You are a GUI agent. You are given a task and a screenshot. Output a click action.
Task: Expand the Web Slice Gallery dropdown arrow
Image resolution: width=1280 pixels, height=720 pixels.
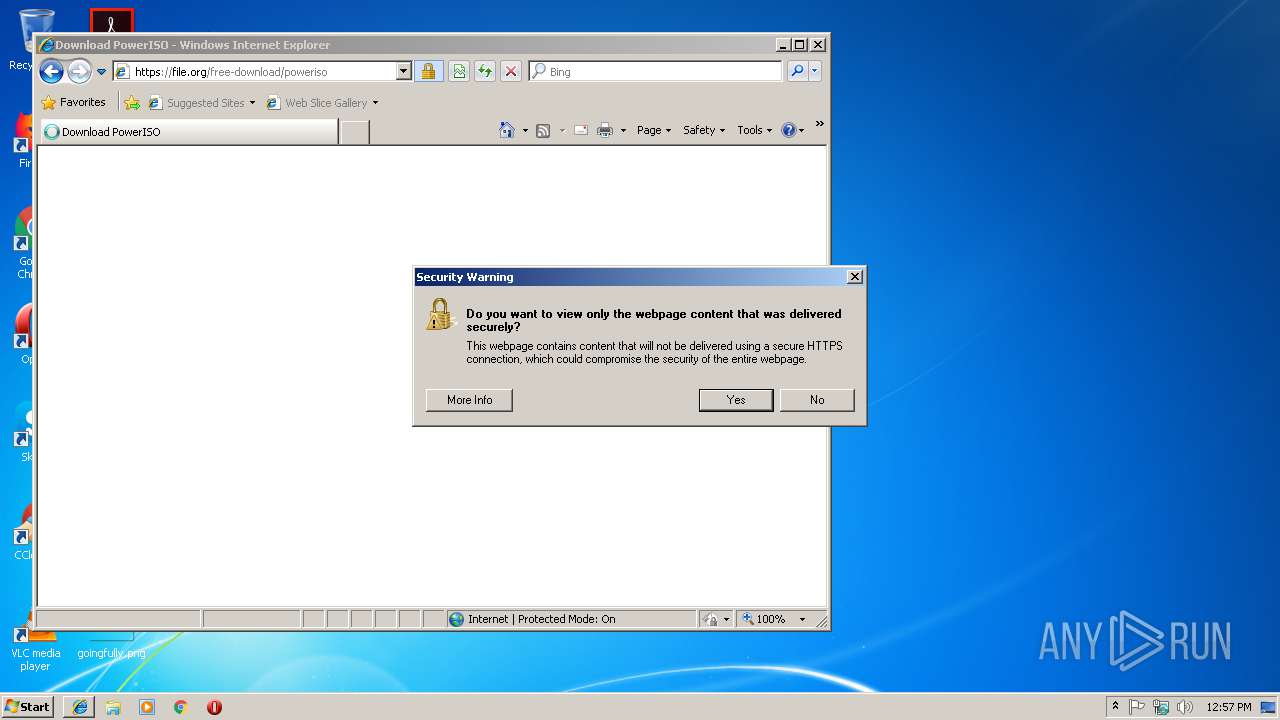pos(375,103)
